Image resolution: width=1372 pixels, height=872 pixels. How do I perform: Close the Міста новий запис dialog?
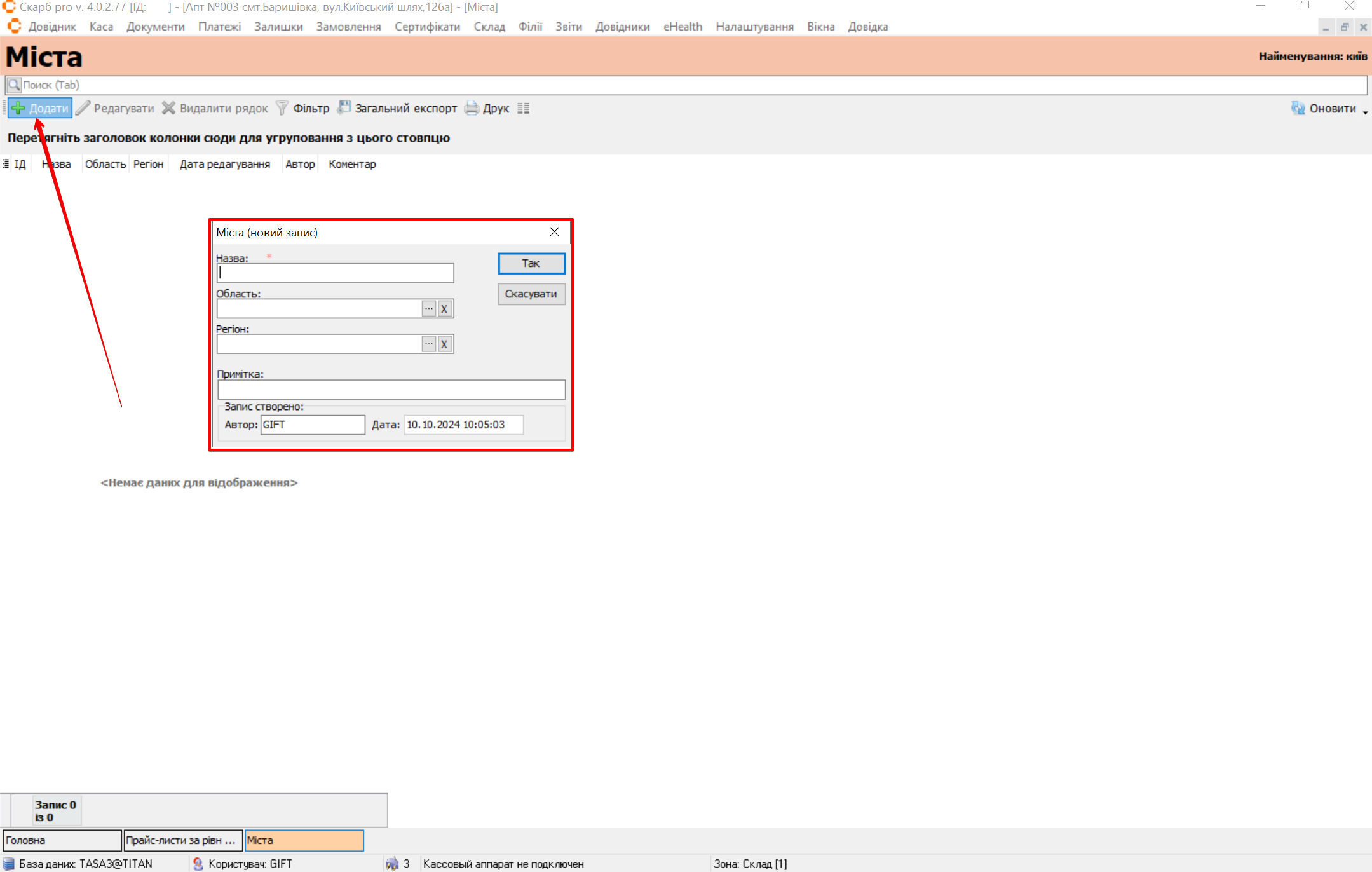point(554,232)
